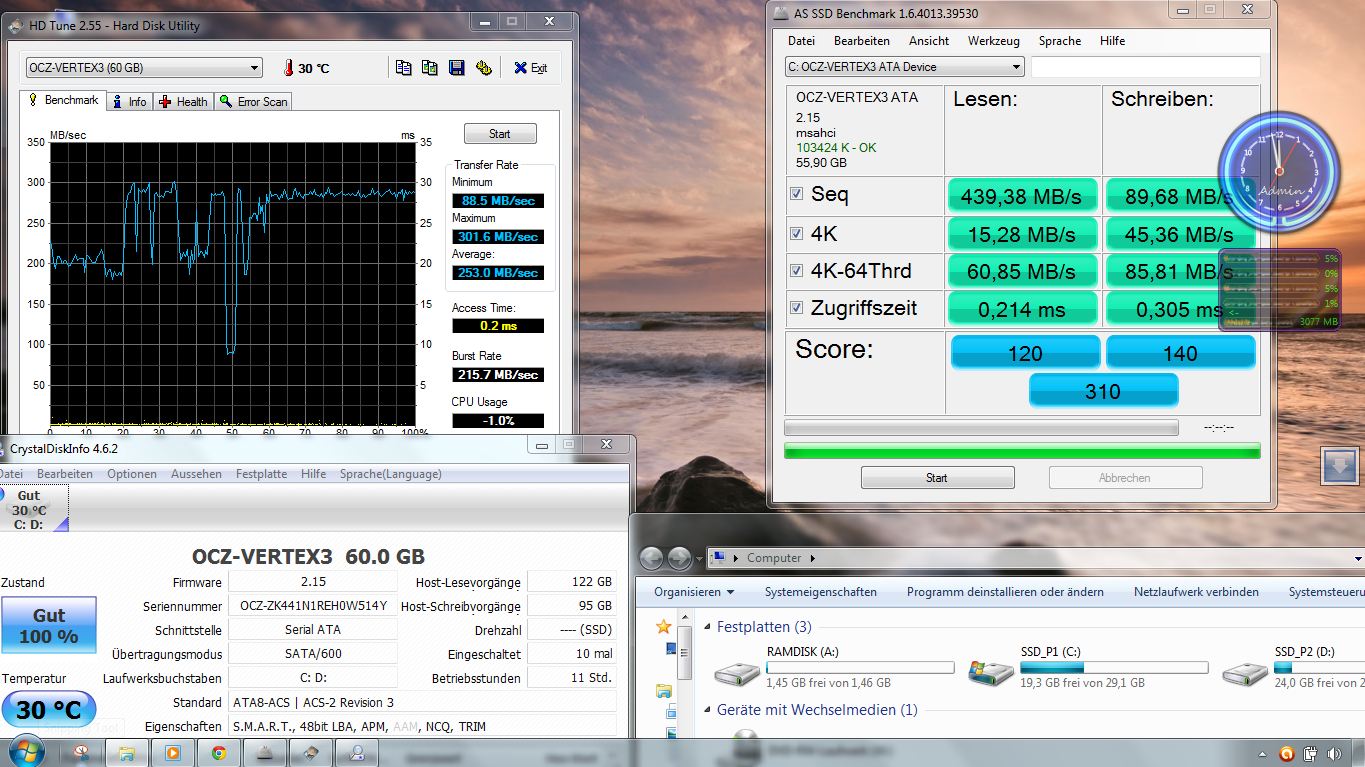The image size is (1365, 767).
Task: Click the Seq read result 439,38 MB/s
Action: (1022, 196)
